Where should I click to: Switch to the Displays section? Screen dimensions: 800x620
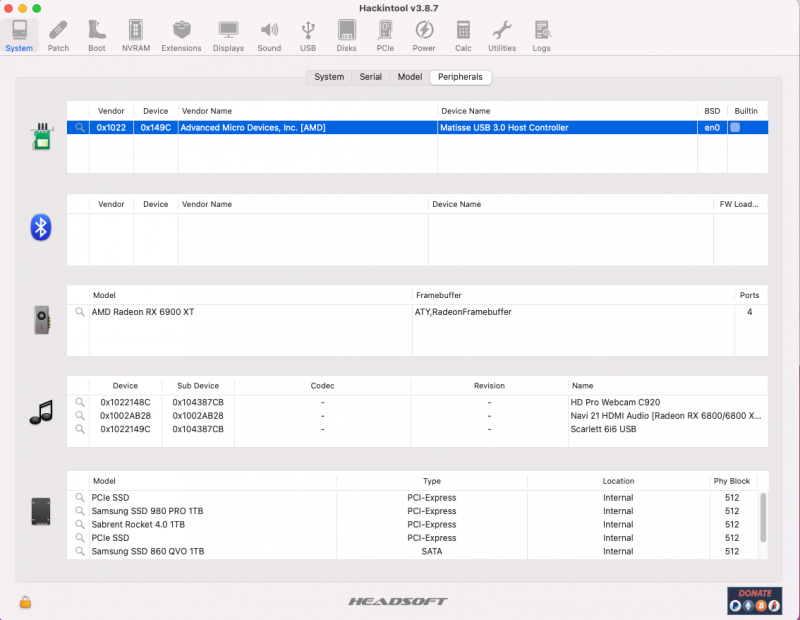(228, 34)
